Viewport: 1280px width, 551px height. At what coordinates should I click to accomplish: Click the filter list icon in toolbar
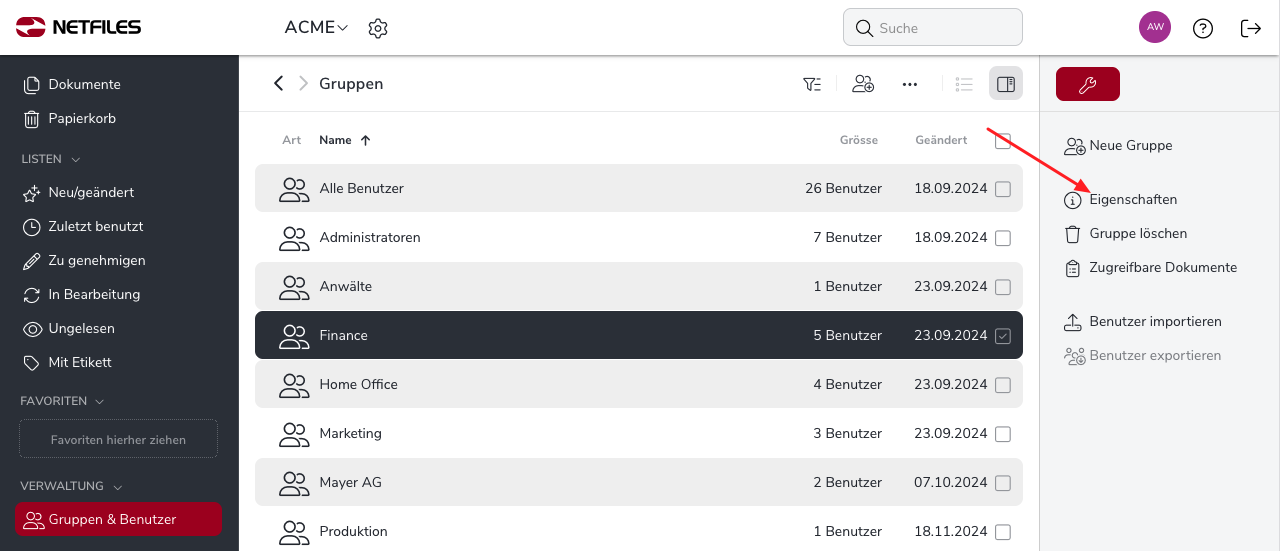pos(812,84)
